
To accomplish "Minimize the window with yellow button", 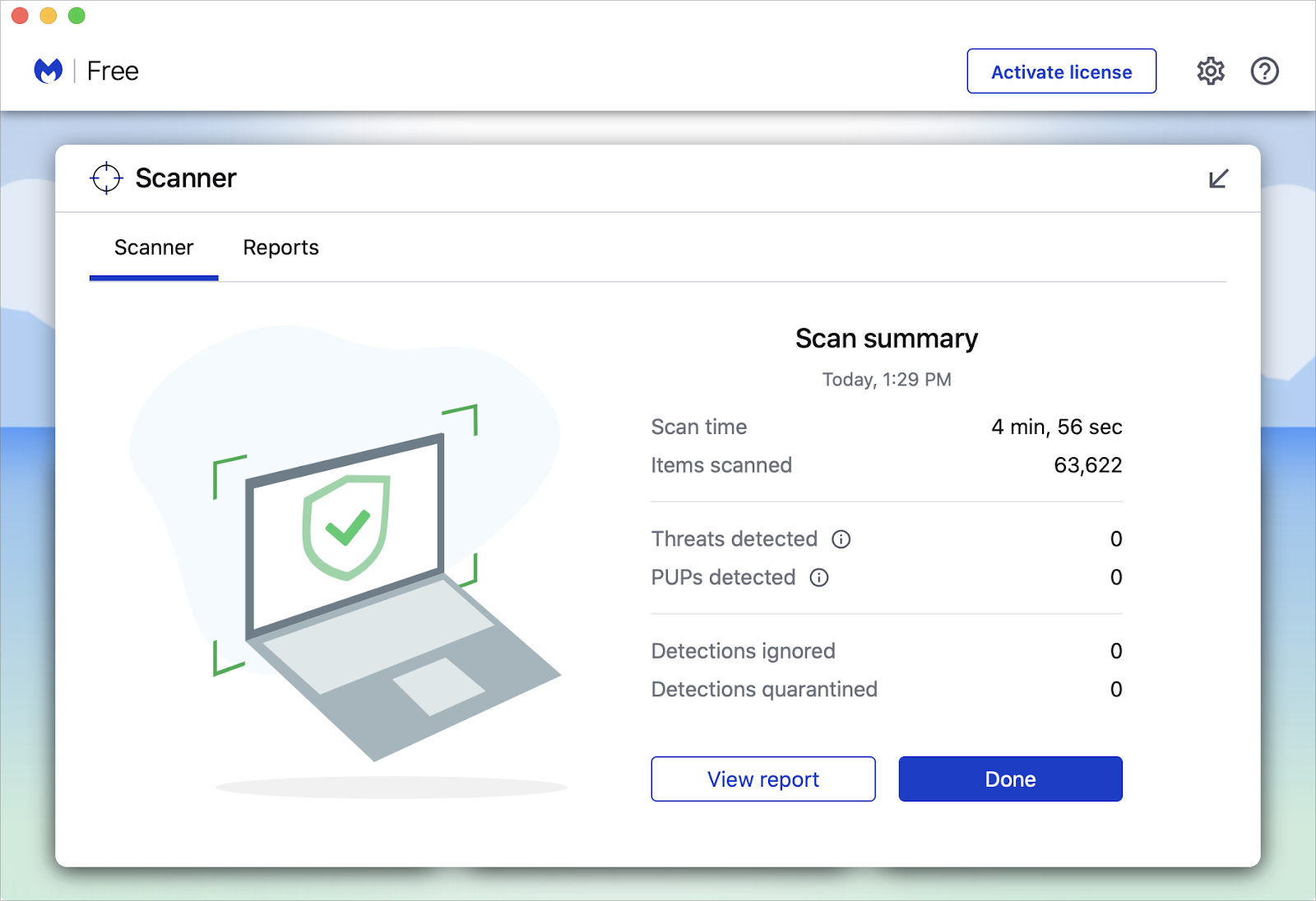I will pyautogui.click(x=49, y=16).
